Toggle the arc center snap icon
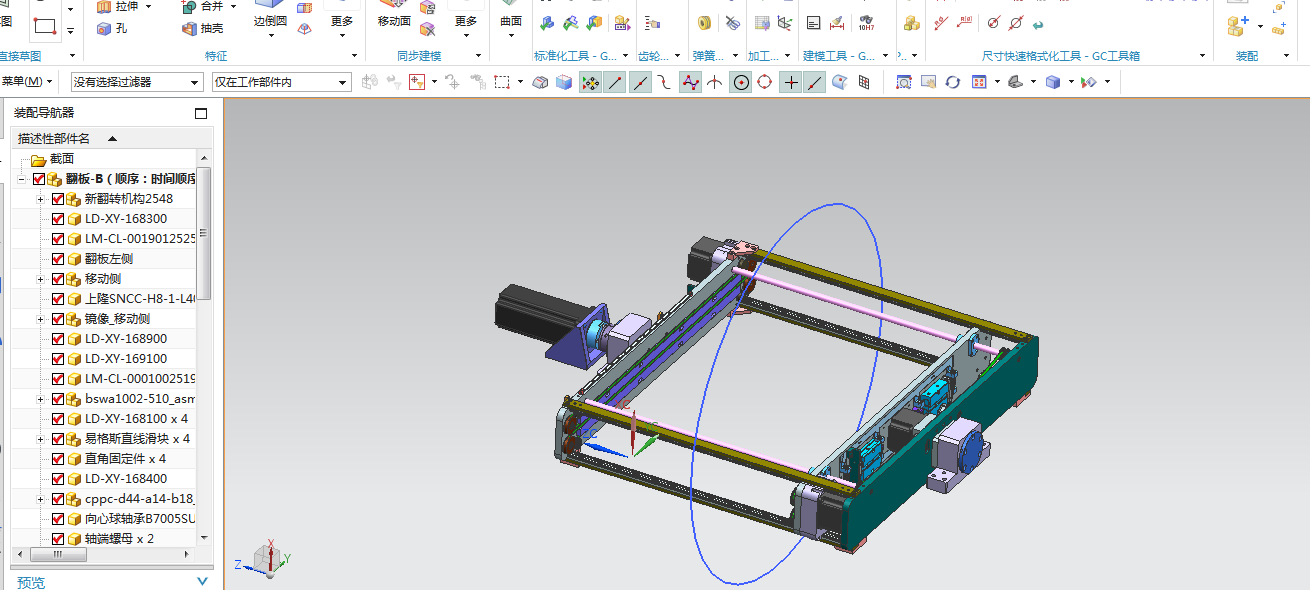The width and height of the screenshot is (1310, 590). pos(741,82)
